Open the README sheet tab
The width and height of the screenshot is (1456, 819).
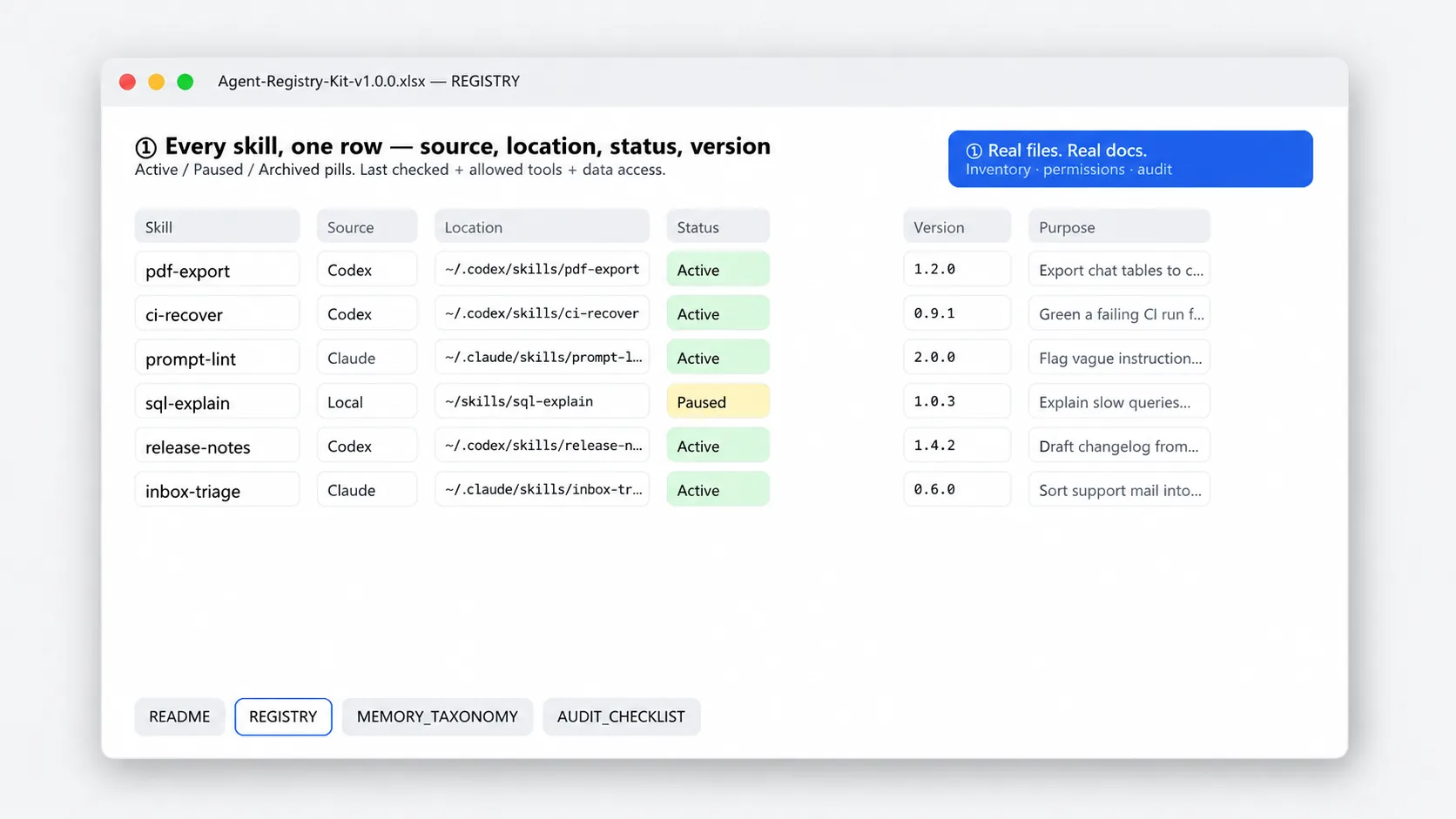pyautogui.click(x=179, y=716)
